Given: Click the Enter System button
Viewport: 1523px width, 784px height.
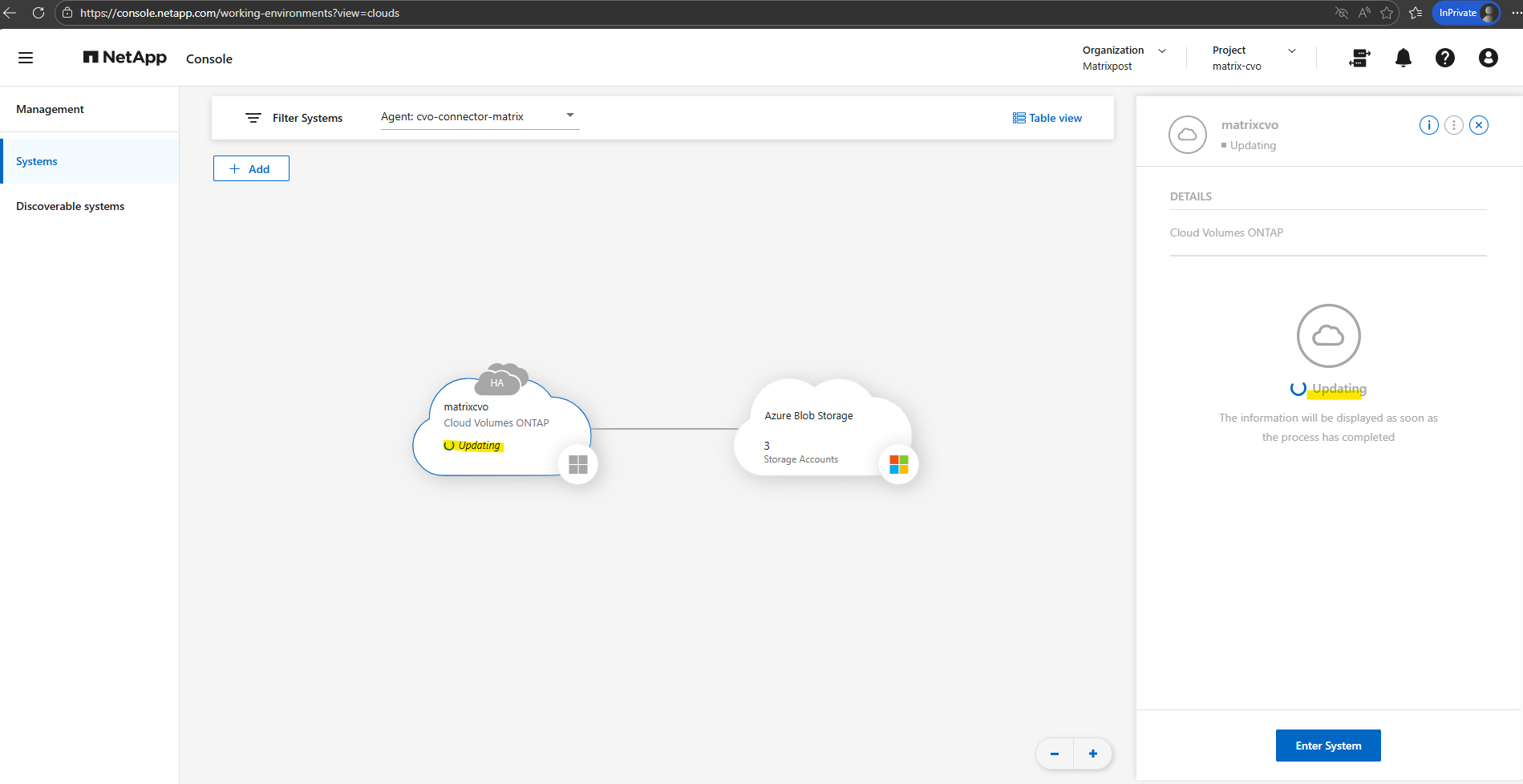Looking at the screenshot, I should tap(1328, 746).
